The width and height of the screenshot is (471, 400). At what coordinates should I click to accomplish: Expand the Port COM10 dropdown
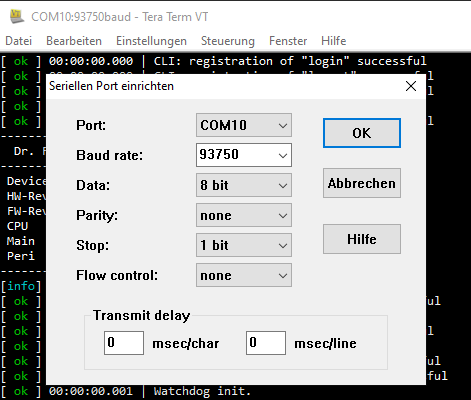(x=244, y=125)
